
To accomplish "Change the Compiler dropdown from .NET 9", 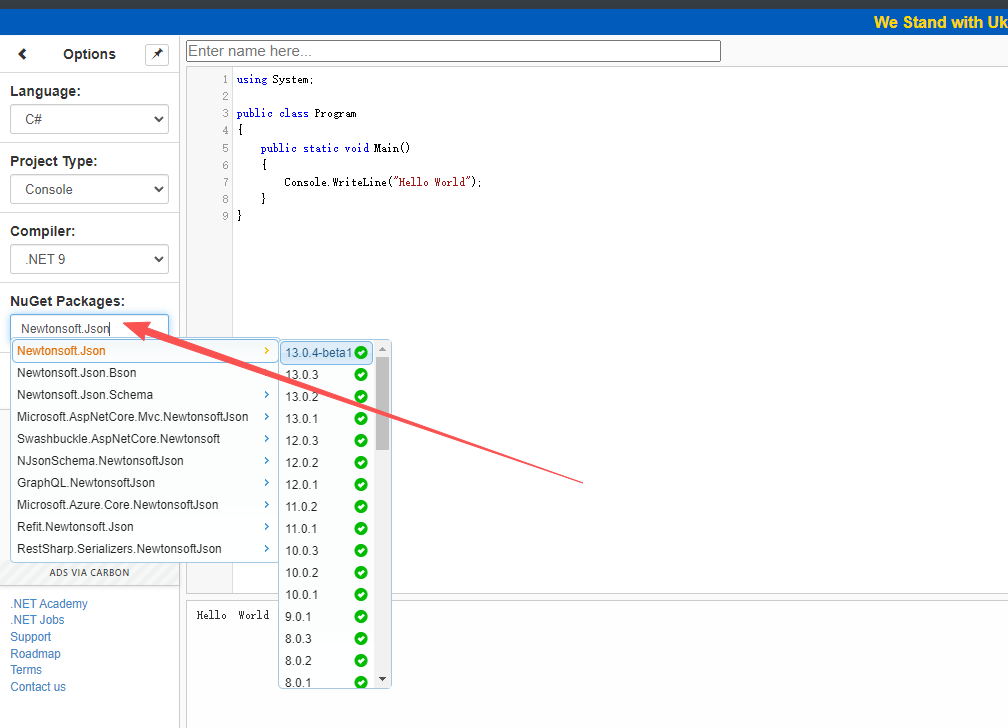I will [x=89, y=259].
